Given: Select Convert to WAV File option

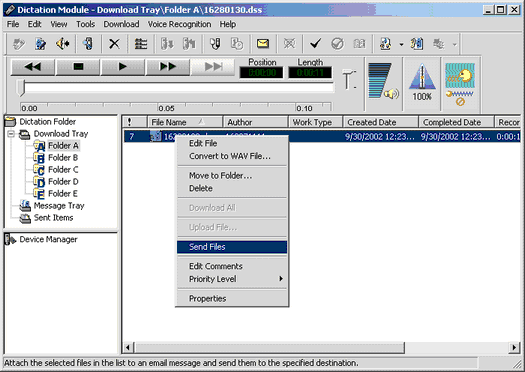Looking at the screenshot, I should point(230,156).
